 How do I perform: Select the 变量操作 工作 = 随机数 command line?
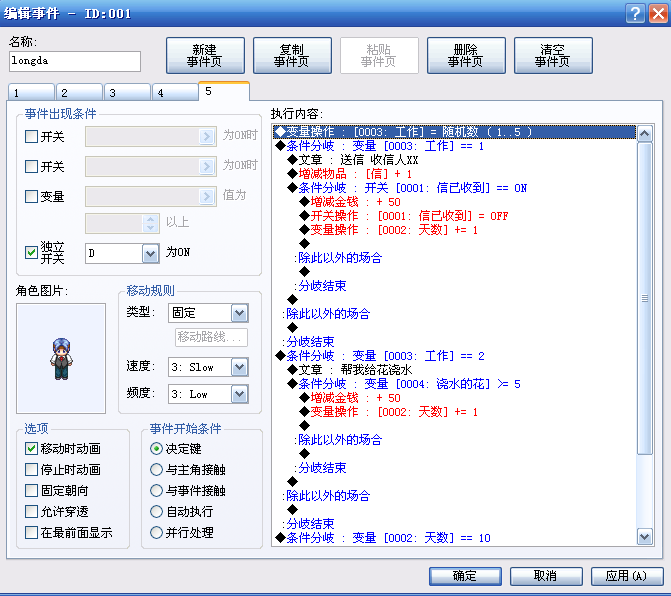(x=454, y=132)
